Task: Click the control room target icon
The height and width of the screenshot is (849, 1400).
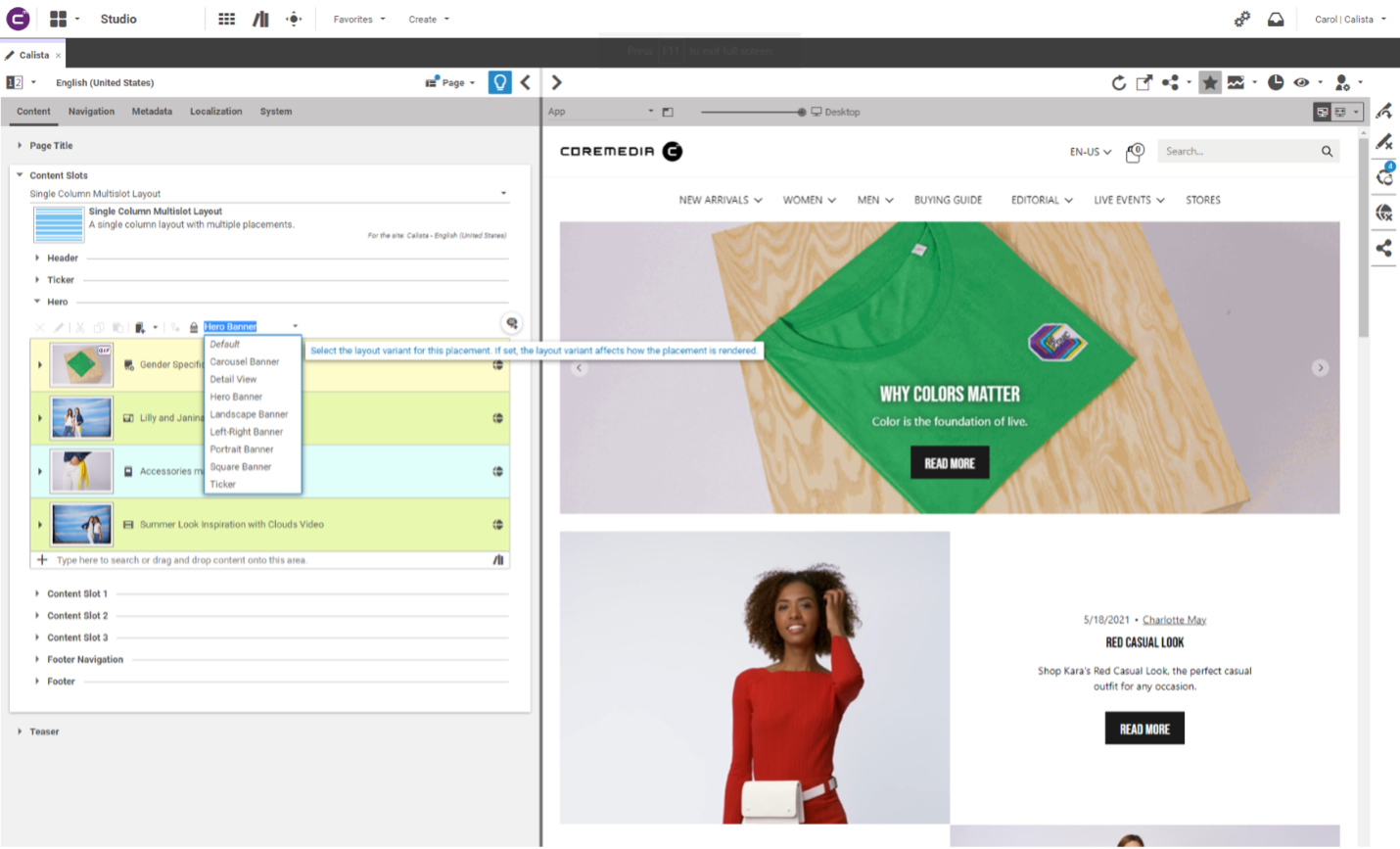Action: click(294, 19)
